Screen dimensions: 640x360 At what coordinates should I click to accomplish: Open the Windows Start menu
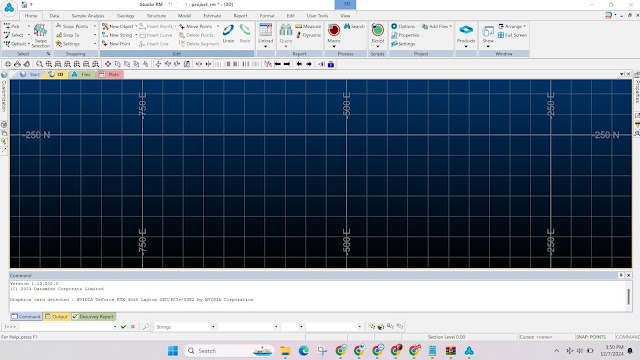pyautogui.click(x=173, y=351)
